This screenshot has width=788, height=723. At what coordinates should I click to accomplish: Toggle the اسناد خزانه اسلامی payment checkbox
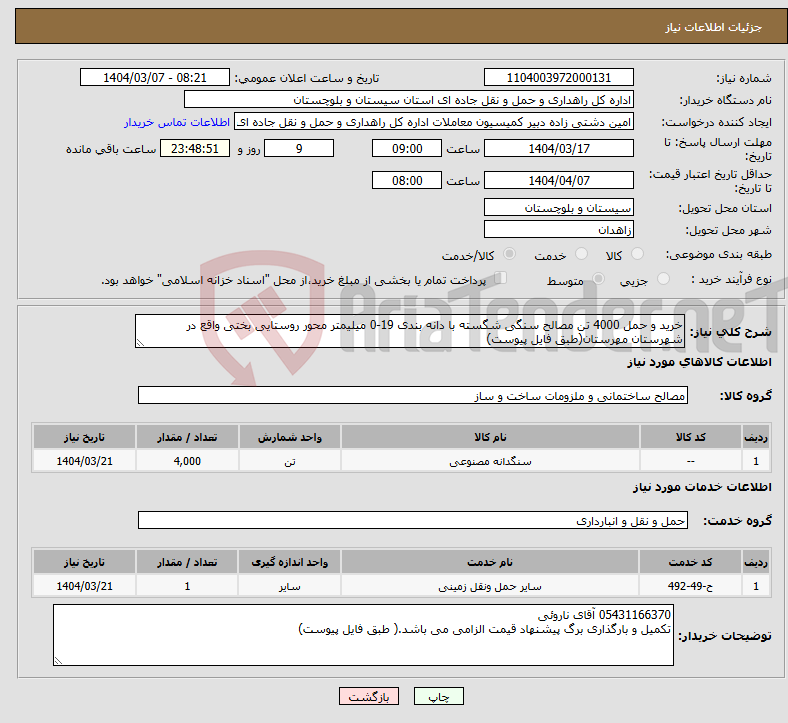[x=500, y=278]
